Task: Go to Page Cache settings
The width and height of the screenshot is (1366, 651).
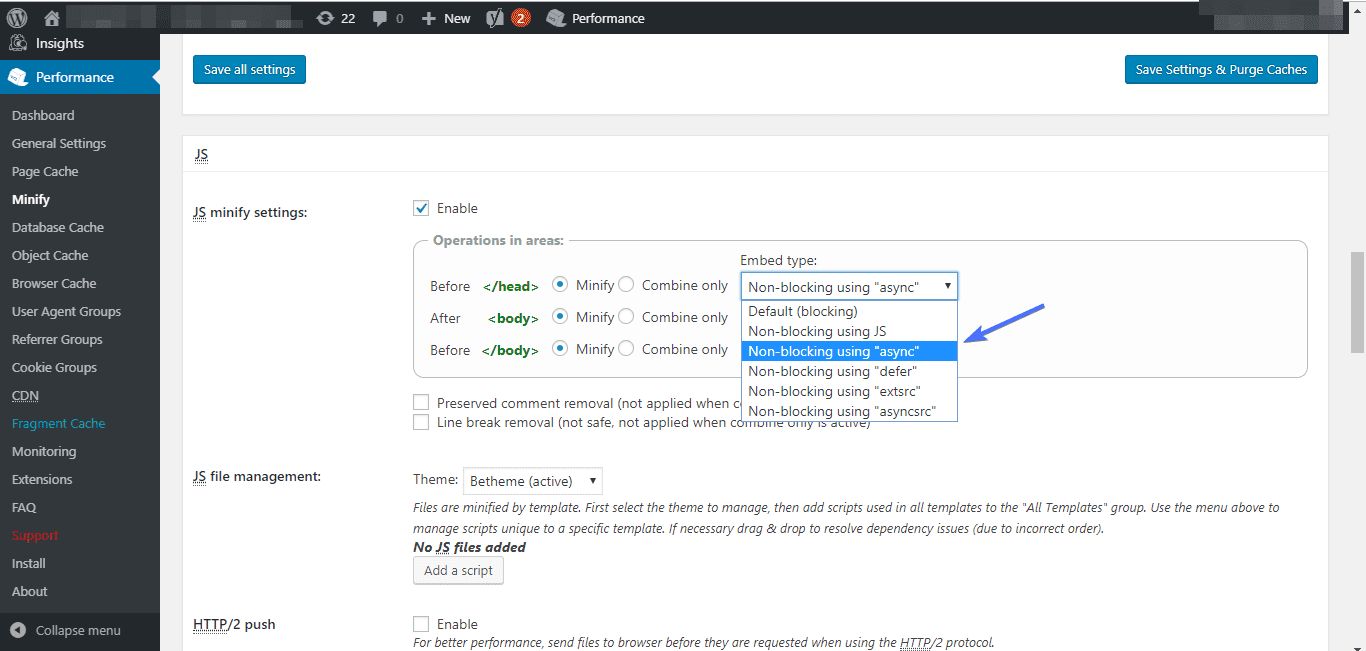Action: [45, 171]
